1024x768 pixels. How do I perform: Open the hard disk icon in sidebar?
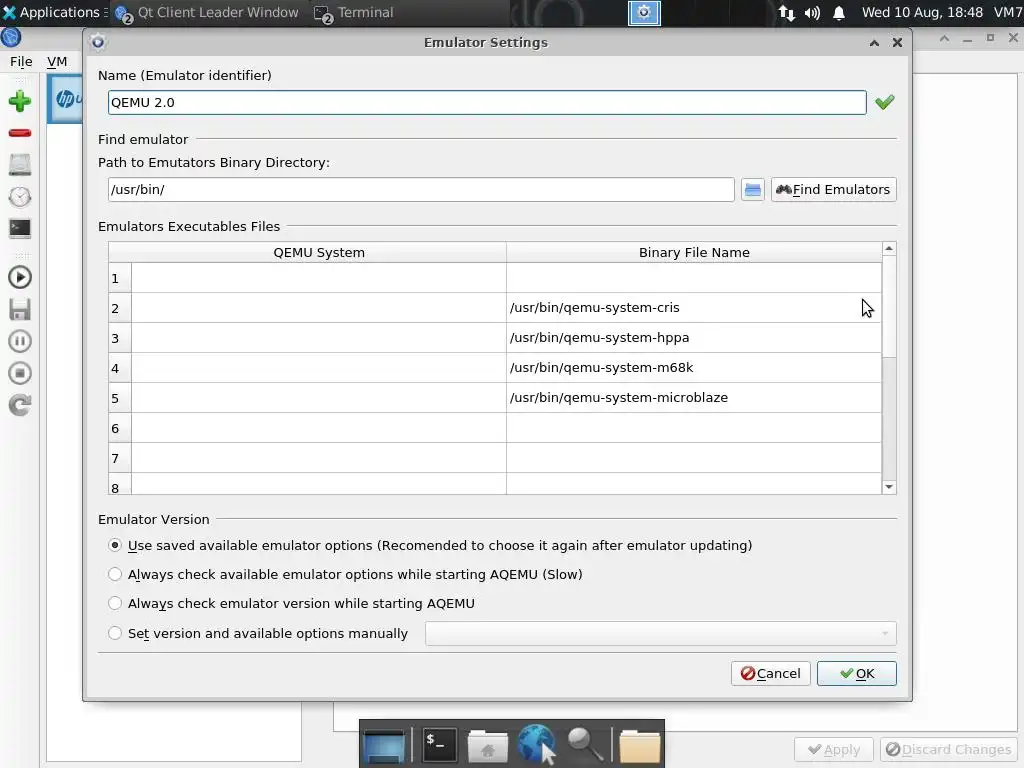[20, 165]
